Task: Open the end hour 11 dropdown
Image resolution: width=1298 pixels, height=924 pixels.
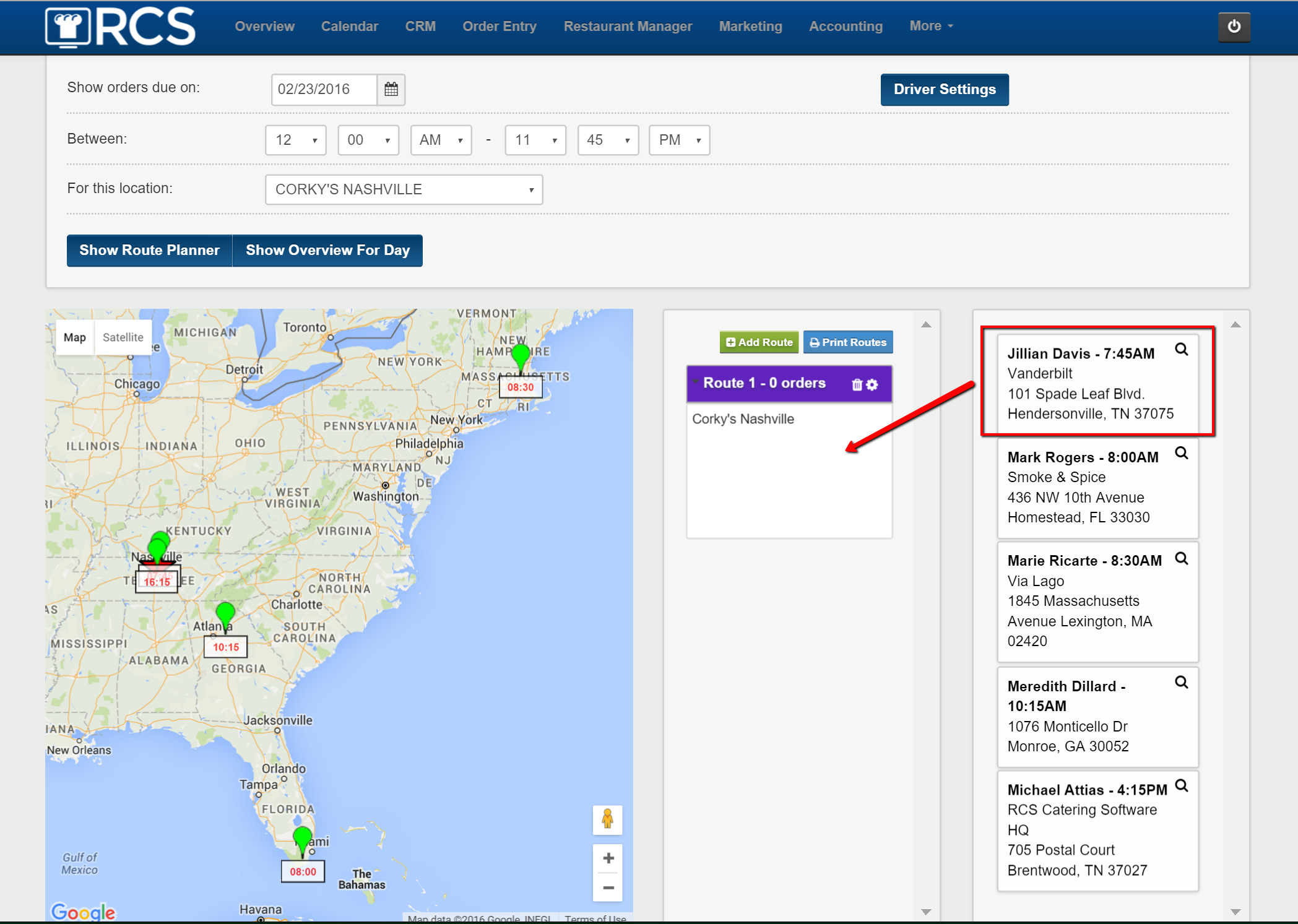Action: click(x=535, y=140)
